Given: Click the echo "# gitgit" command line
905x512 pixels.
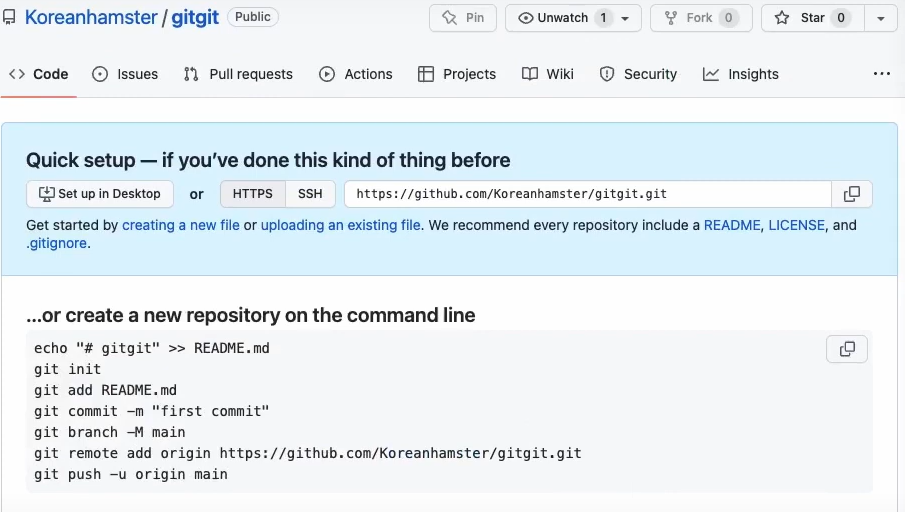Looking at the screenshot, I should tap(152, 349).
